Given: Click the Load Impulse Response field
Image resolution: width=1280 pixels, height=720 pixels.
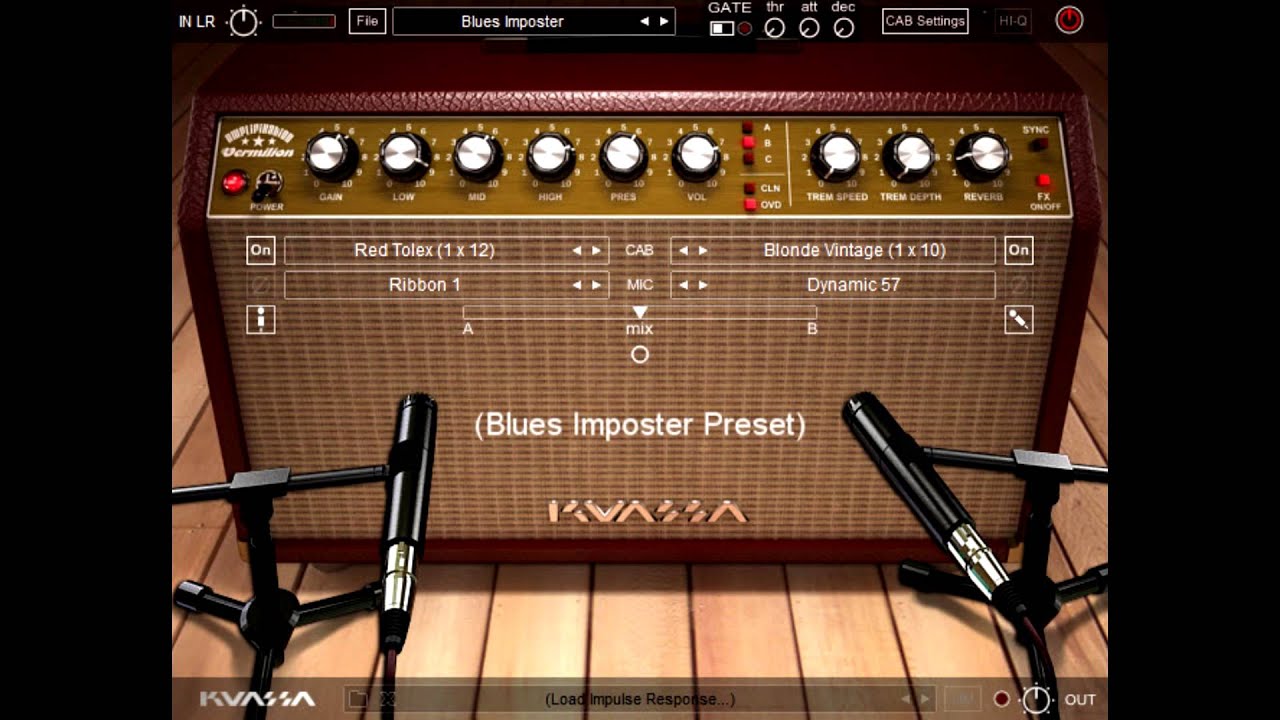Looking at the screenshot, I should [x=640, y=699].
